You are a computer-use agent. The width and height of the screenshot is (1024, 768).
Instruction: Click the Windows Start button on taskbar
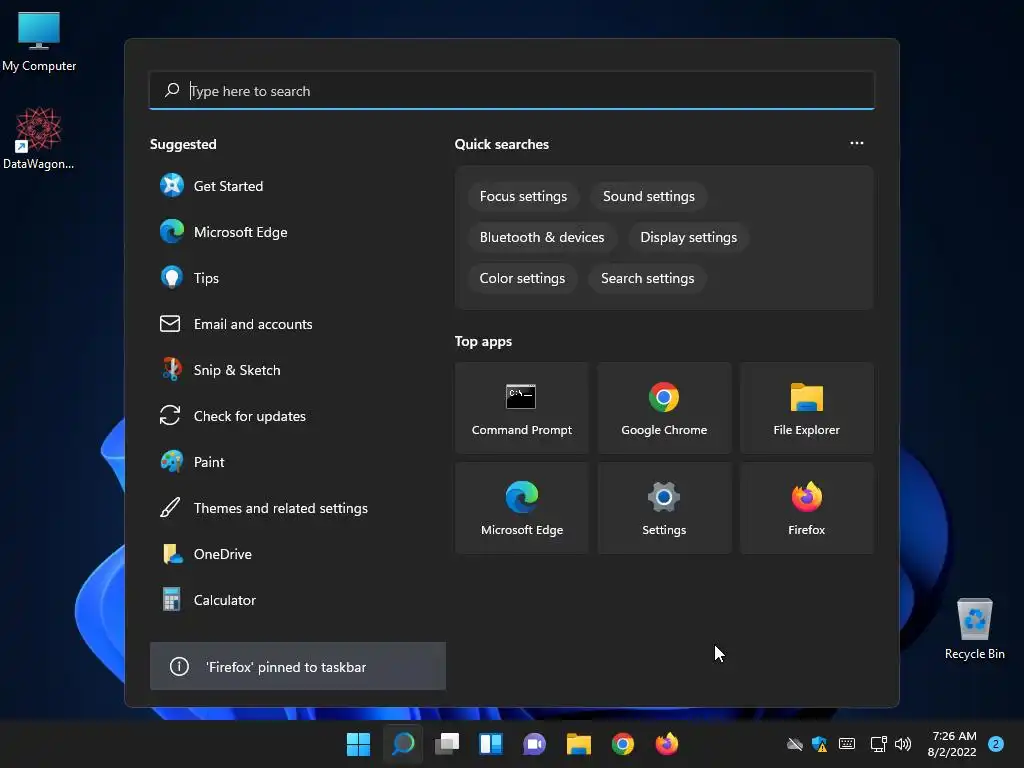[x=358, y=744]
